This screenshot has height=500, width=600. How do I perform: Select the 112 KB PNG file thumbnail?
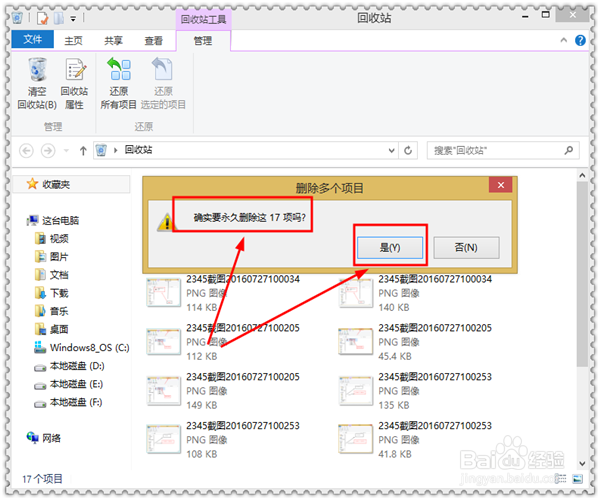tap(164, 342)
